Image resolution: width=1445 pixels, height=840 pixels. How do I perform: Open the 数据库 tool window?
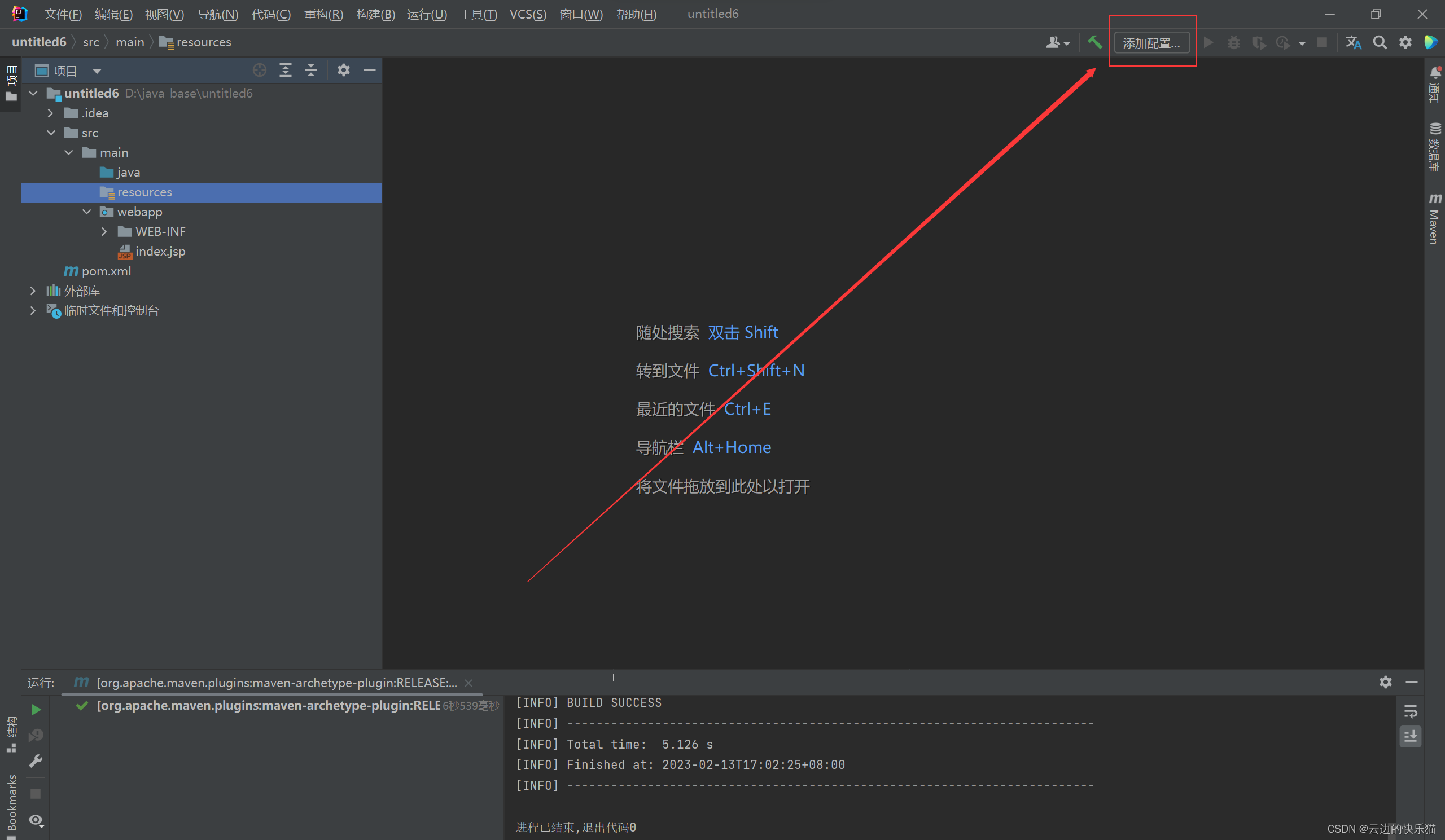tap(1436, 146)
